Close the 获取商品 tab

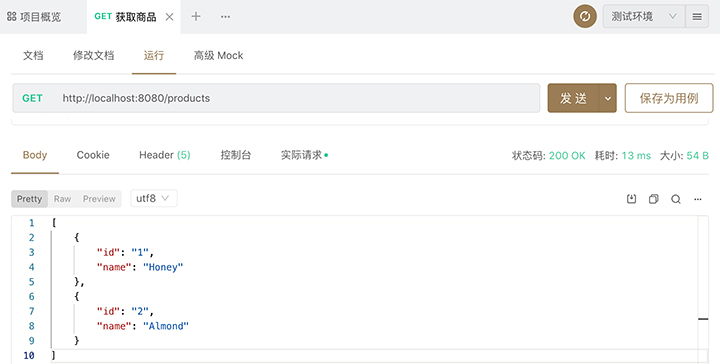[169, 17]
